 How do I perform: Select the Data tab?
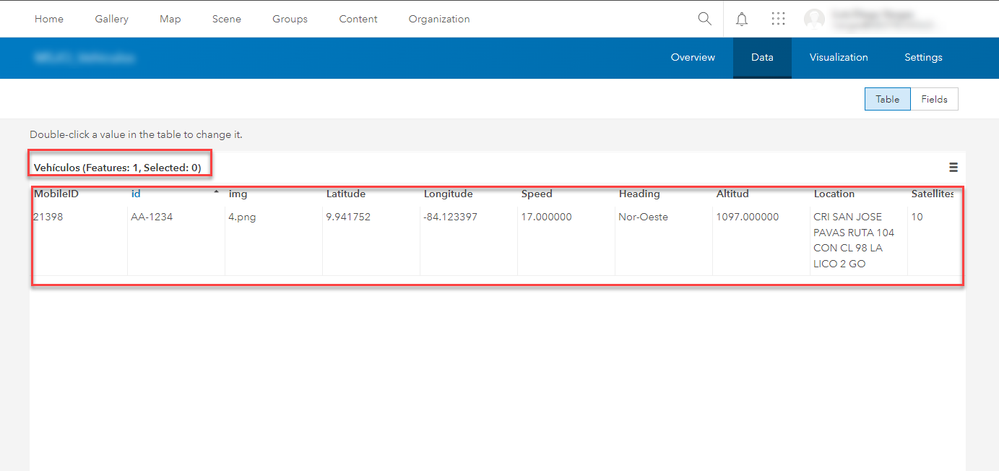coord(762,57)
